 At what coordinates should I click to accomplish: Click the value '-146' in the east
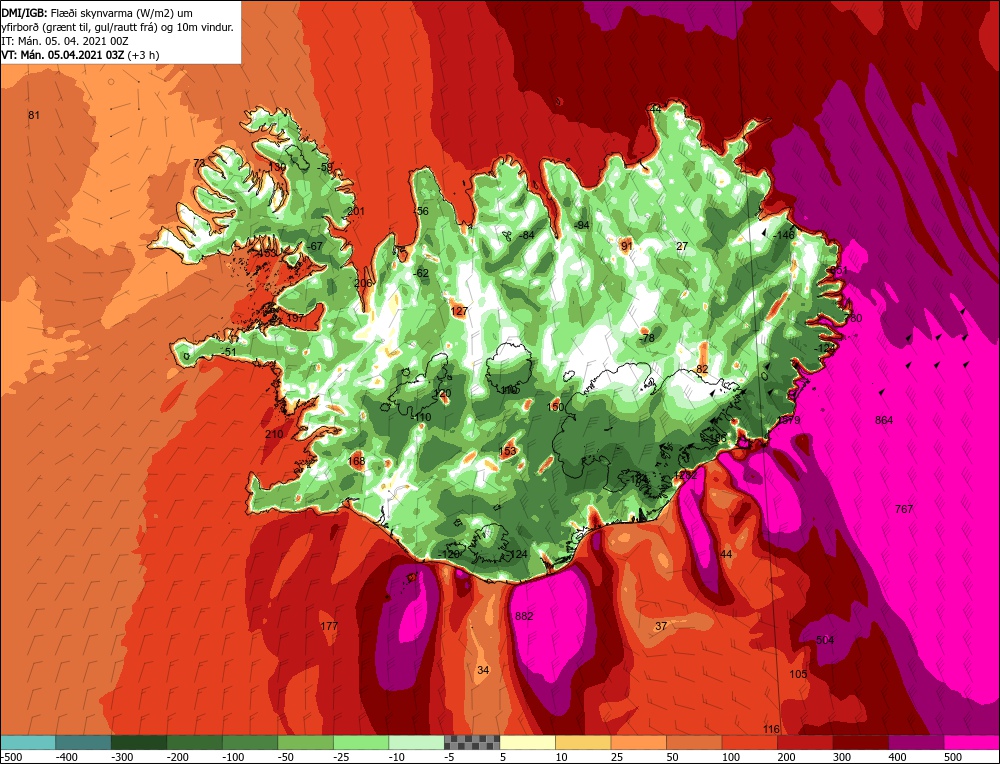tap(784, 235)
